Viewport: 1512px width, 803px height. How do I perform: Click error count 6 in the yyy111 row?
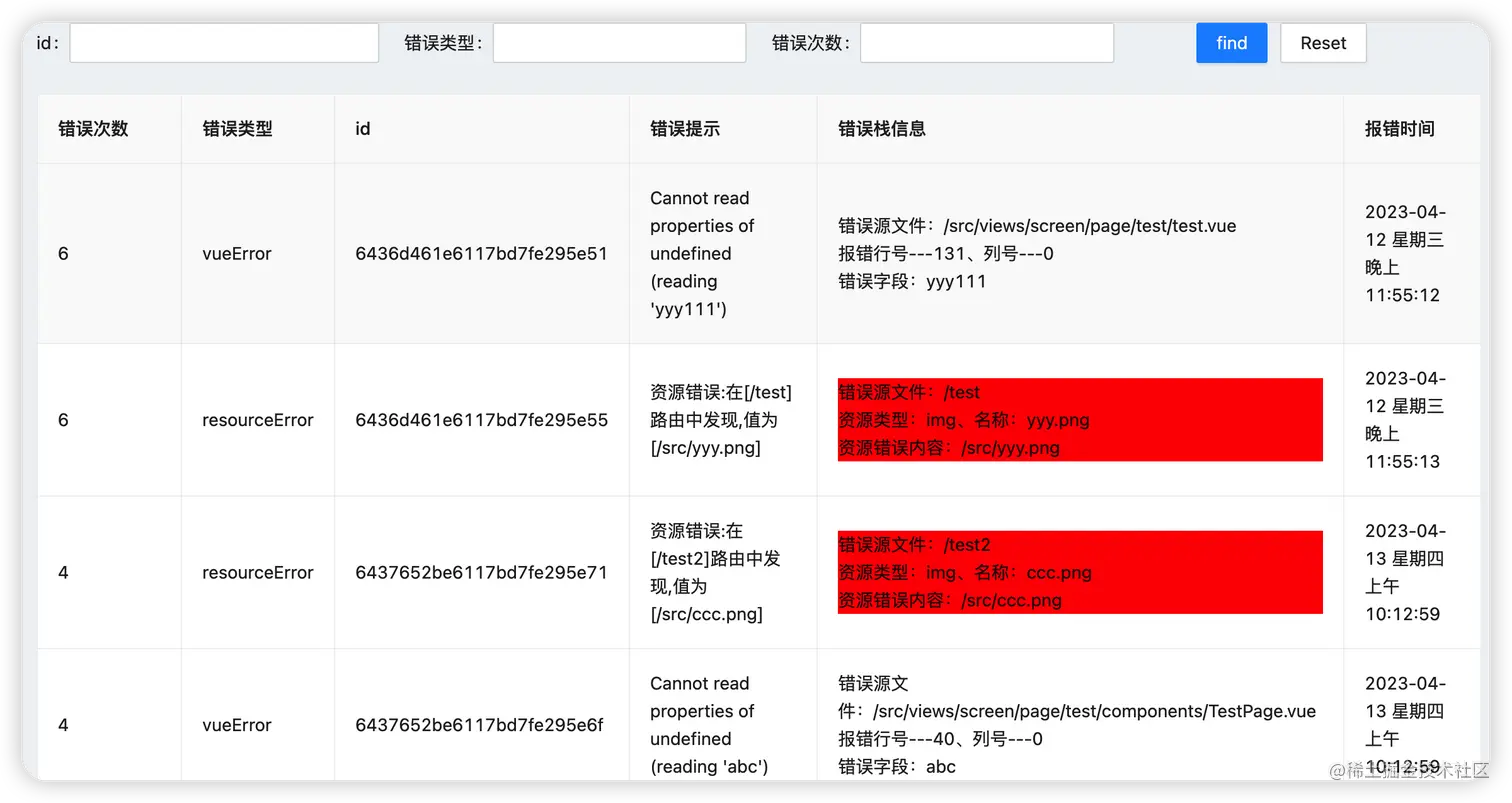pos(63,254)
